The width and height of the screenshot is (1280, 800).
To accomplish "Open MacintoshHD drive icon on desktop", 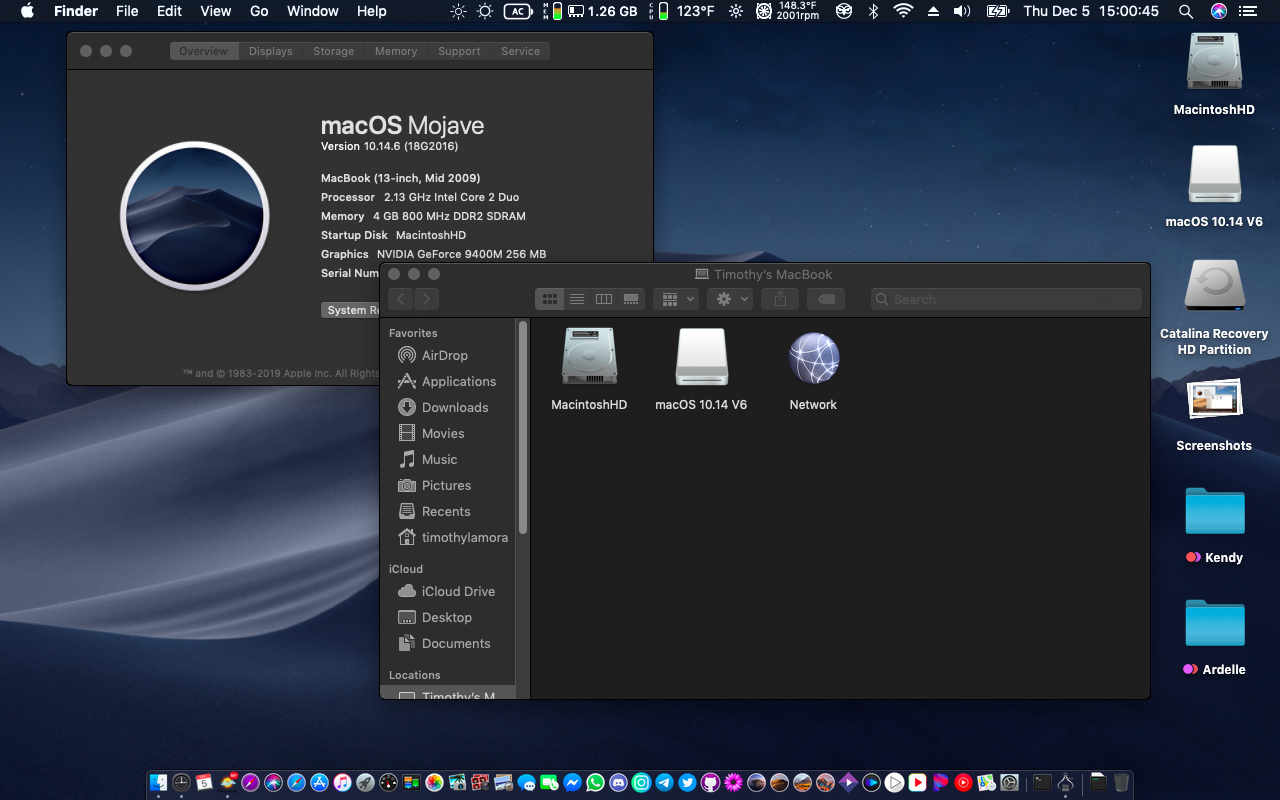I will click(1214, 62).
